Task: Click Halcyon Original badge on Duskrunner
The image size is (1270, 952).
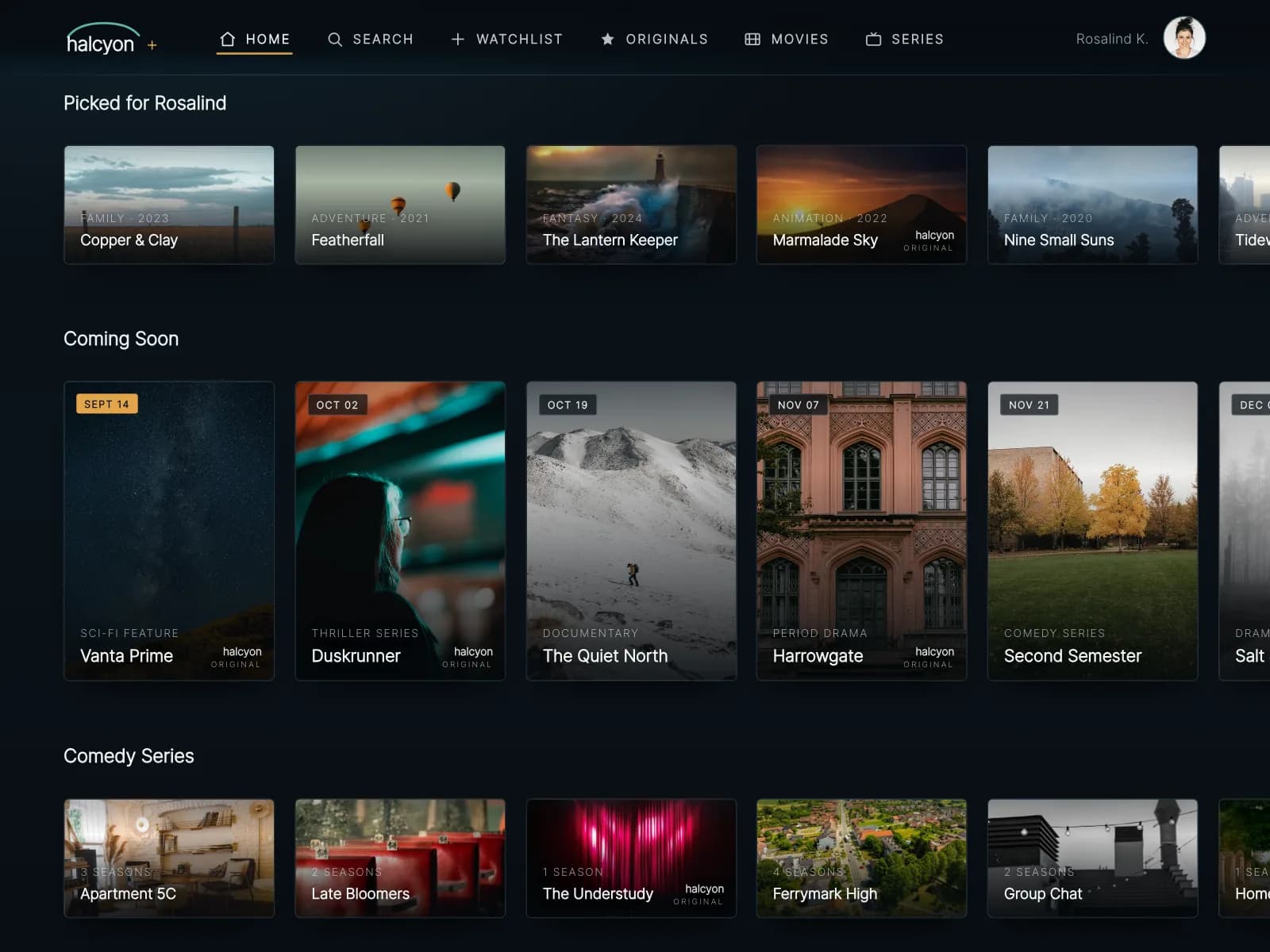Action: [x=468, y=657]
